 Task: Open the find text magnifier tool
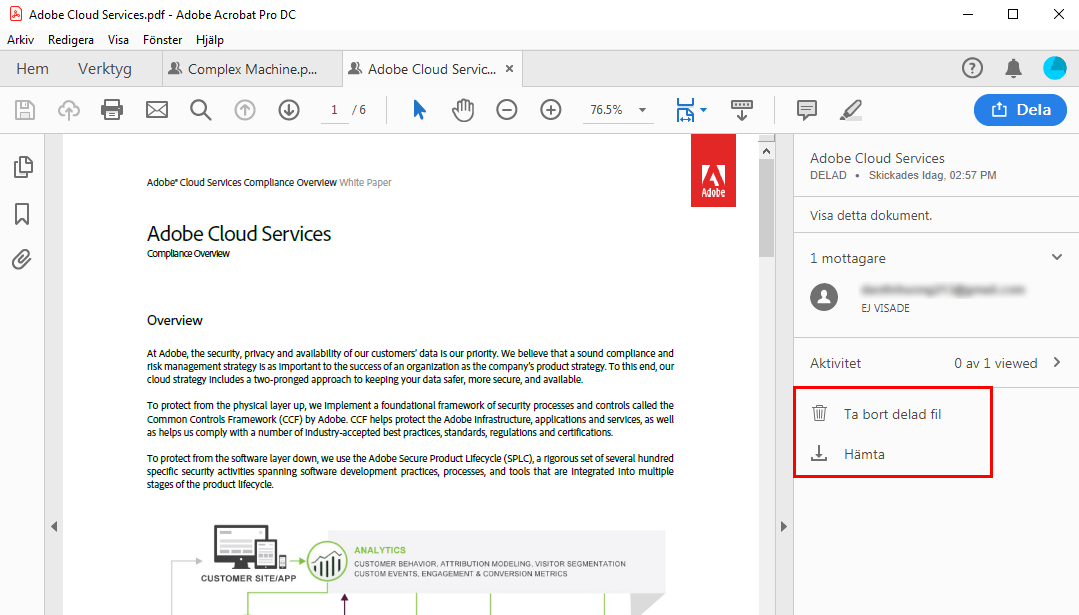click(x=201, y=110)
